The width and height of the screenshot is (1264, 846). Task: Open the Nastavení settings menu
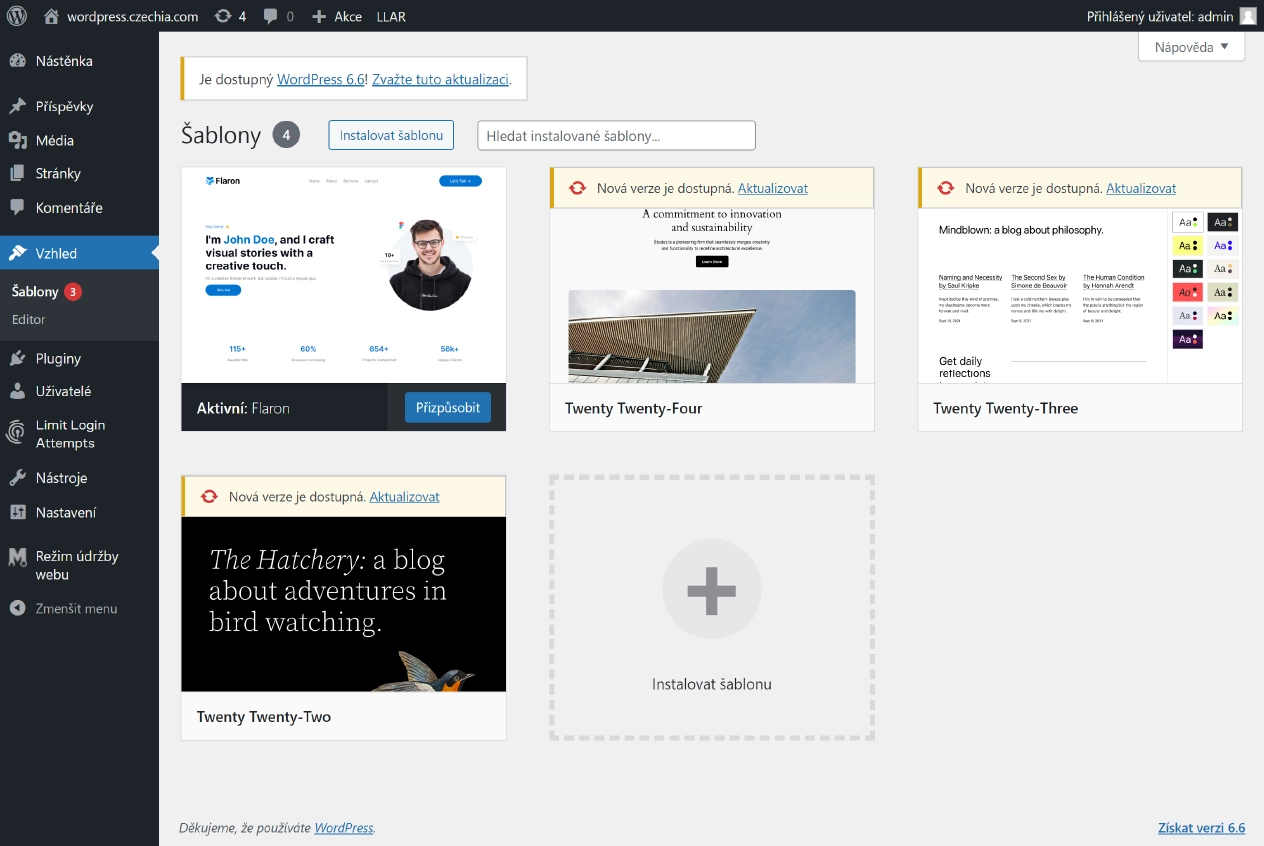[x=66, y=512]
